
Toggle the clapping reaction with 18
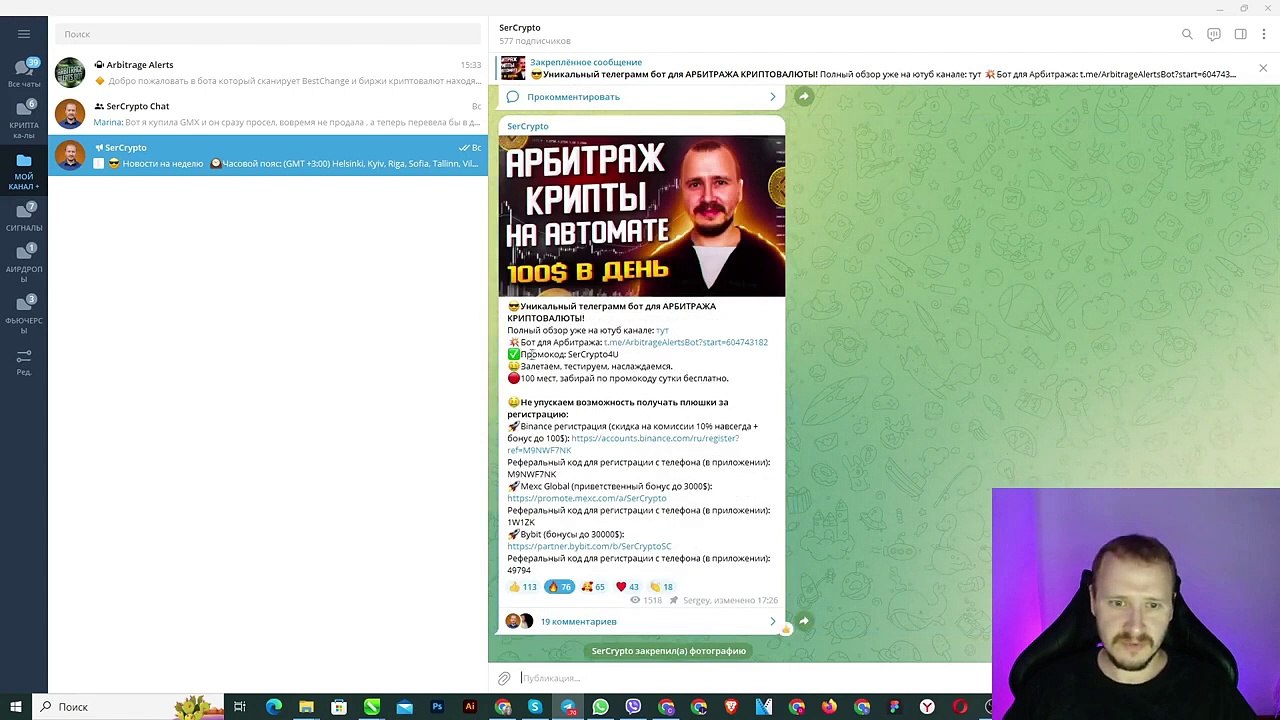662,587
